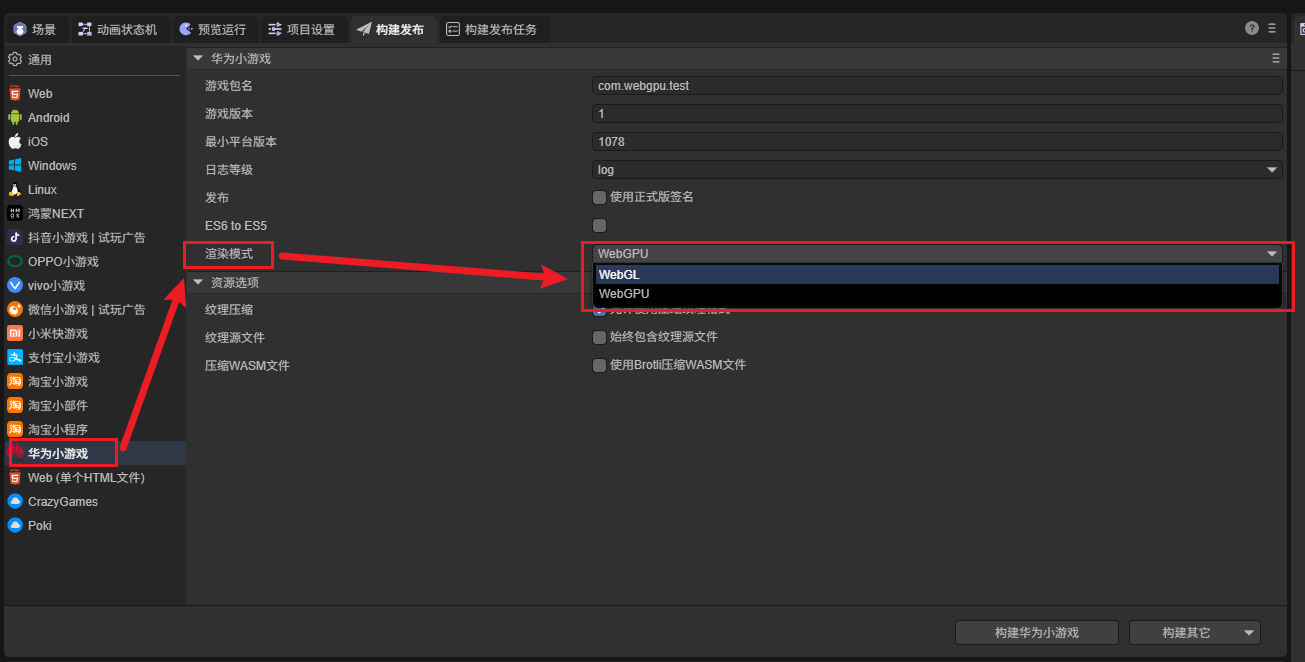
Task: Click the HTML5 icon for Web (单个HTML文件)
Action: [x=15, y=477]
